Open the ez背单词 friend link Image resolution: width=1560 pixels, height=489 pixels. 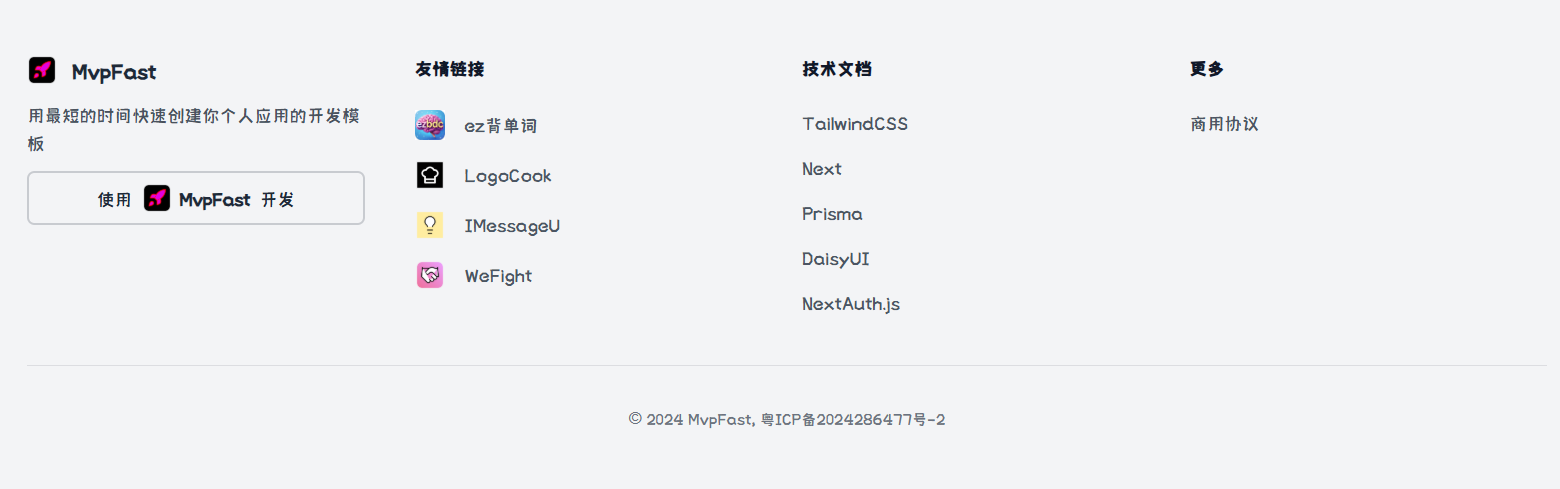(501, 126)
